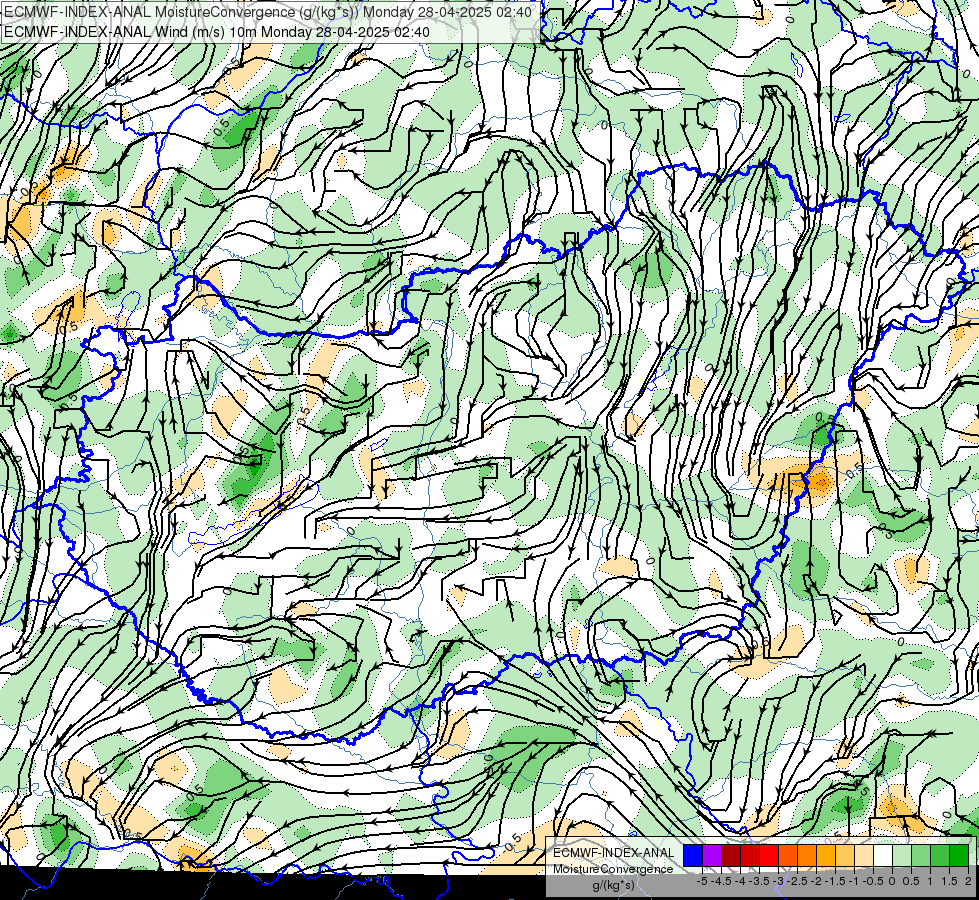The width and height of the screenshot is (979, 900).
Task: Click the purple legend swatch
Action: (x=712, y=855)
